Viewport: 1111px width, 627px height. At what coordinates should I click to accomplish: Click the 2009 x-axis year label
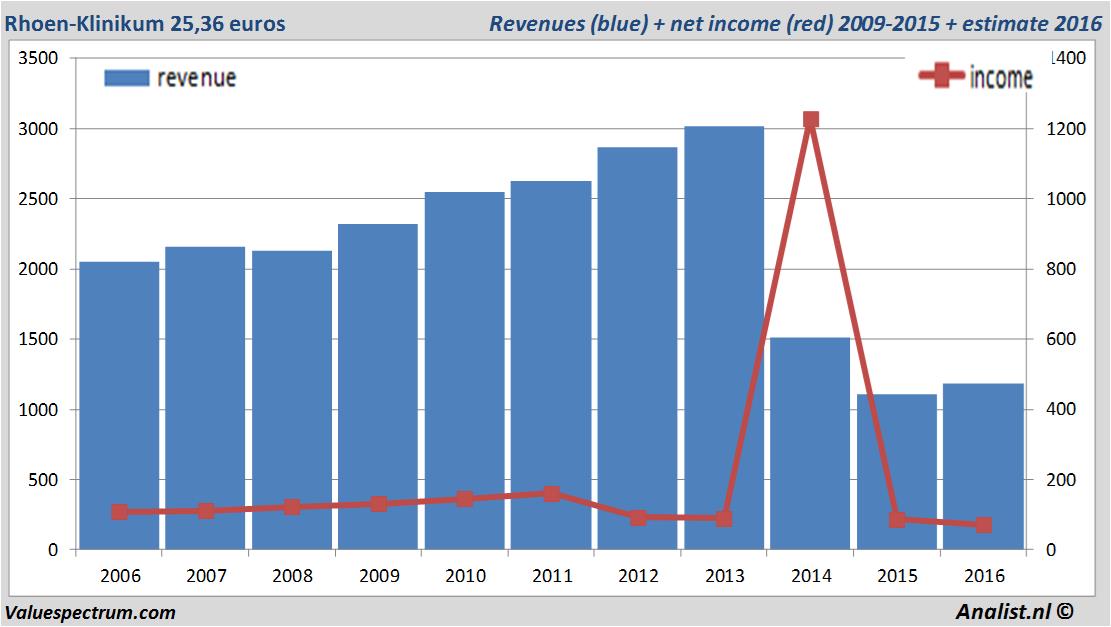(x=379, y=575)
